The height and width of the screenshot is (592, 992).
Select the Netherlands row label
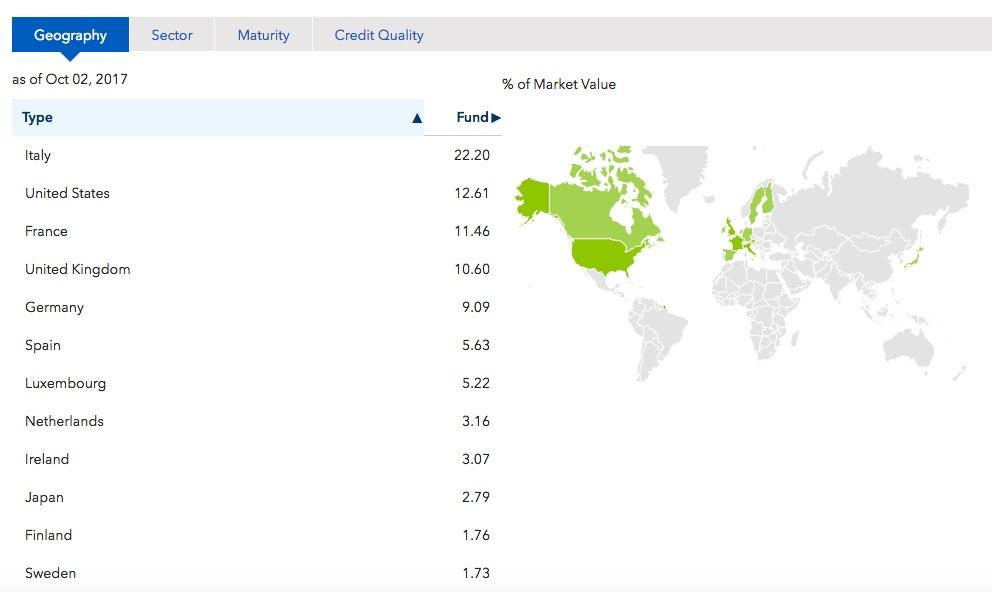coord(65,421)
